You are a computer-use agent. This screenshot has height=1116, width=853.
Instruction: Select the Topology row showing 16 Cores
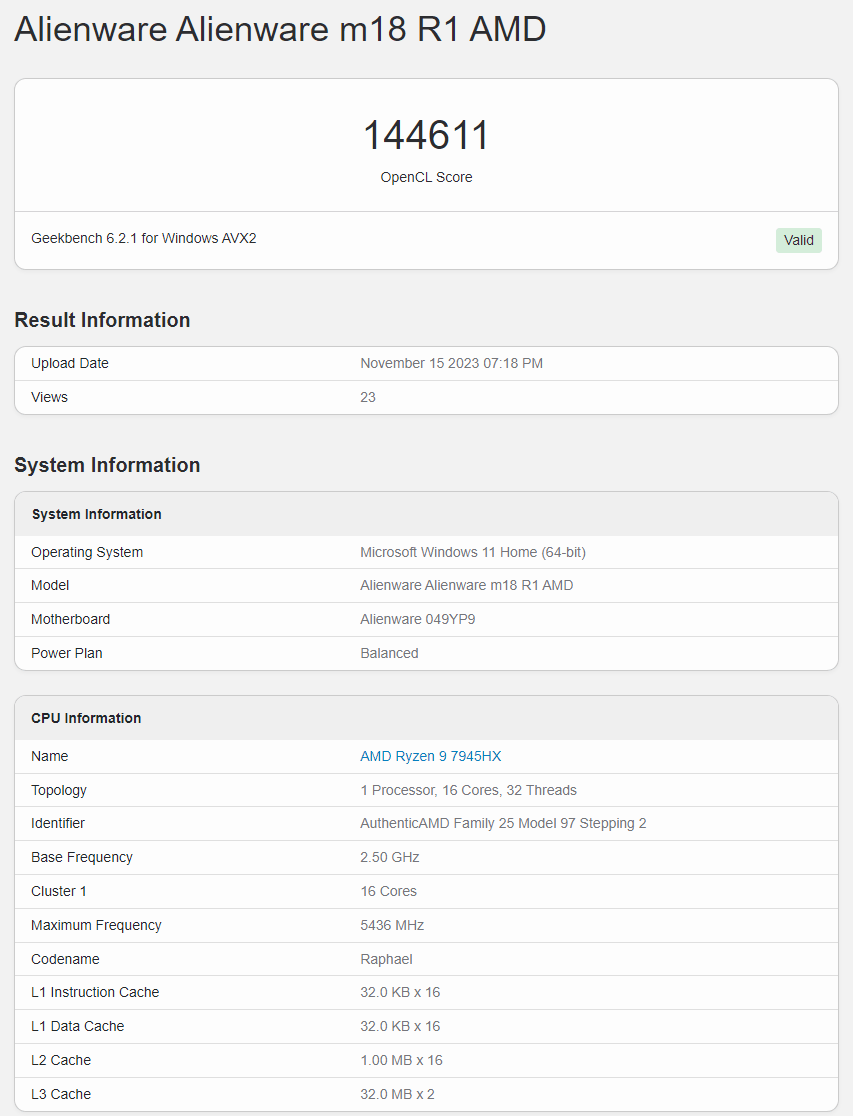tap(468, 790)
